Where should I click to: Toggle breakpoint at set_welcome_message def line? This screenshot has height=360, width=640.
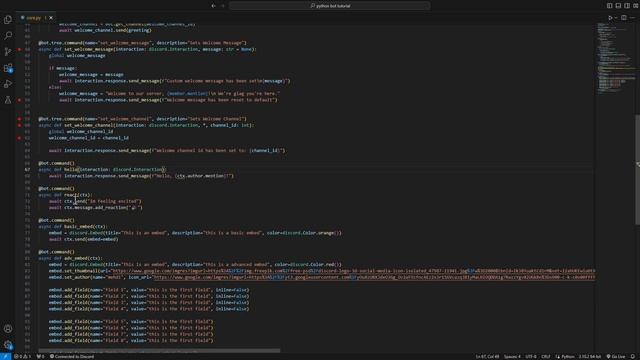coord(19,49)
